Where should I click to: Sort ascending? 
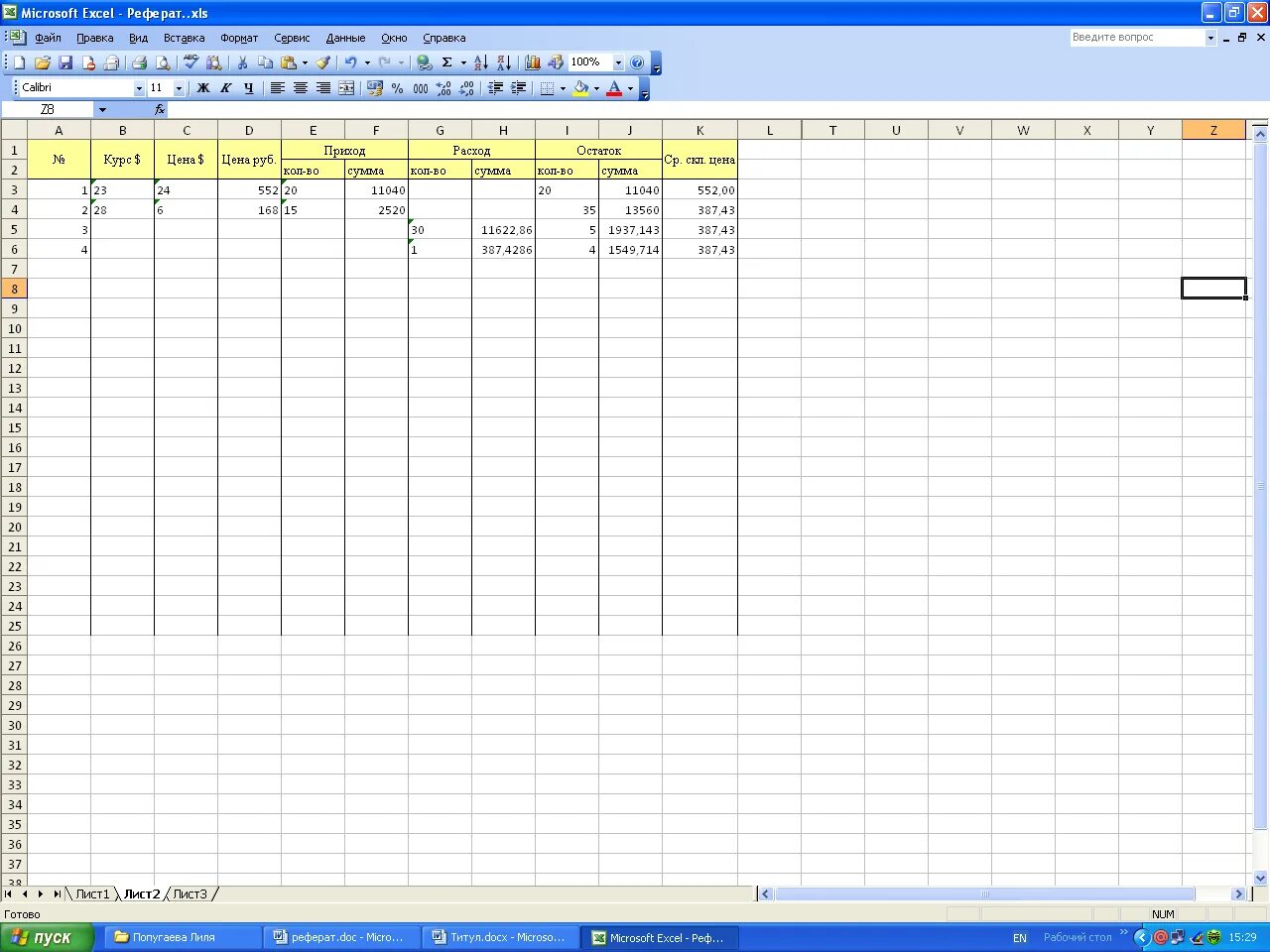coord(480,62)
